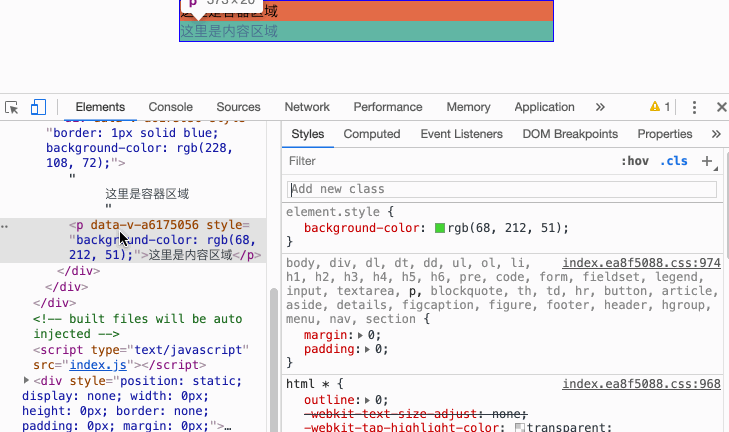Add a new style rule plus icon

707,161
